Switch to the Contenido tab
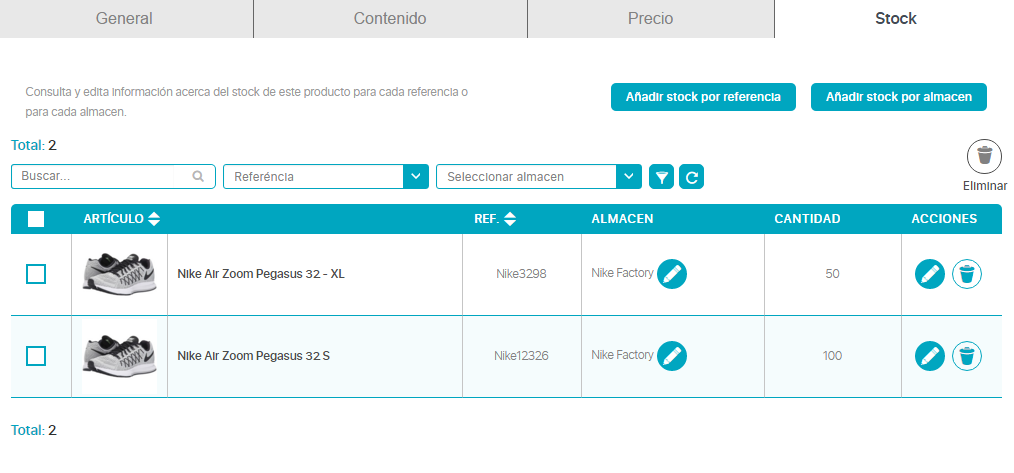 point(390,19)
